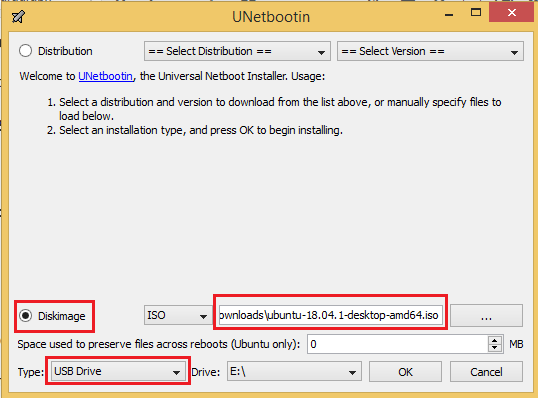Click the disk image file path field
This screenshot has width=538, height=398.
(x=330, y=315)
